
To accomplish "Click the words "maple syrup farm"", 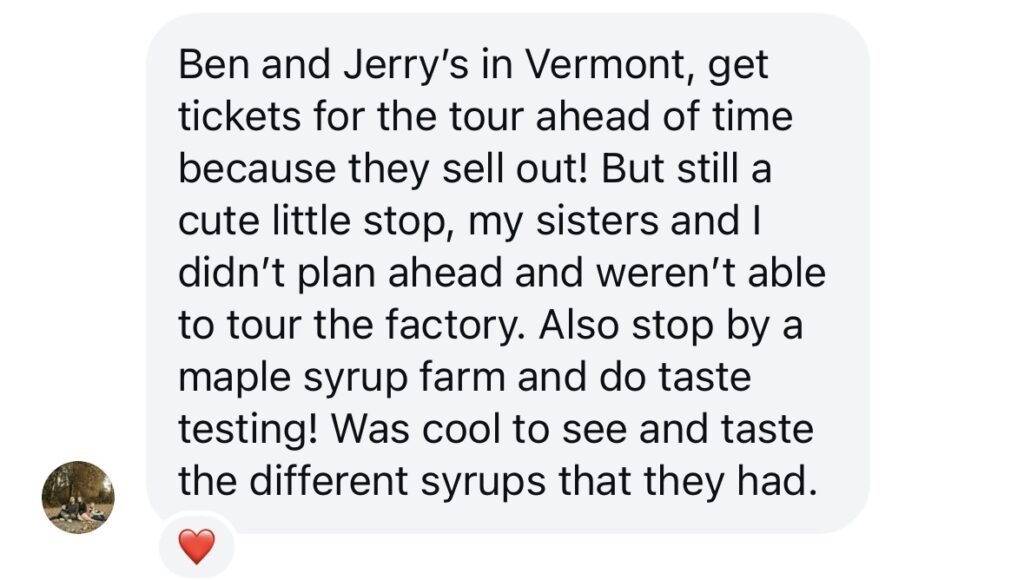I will [348, 379].
